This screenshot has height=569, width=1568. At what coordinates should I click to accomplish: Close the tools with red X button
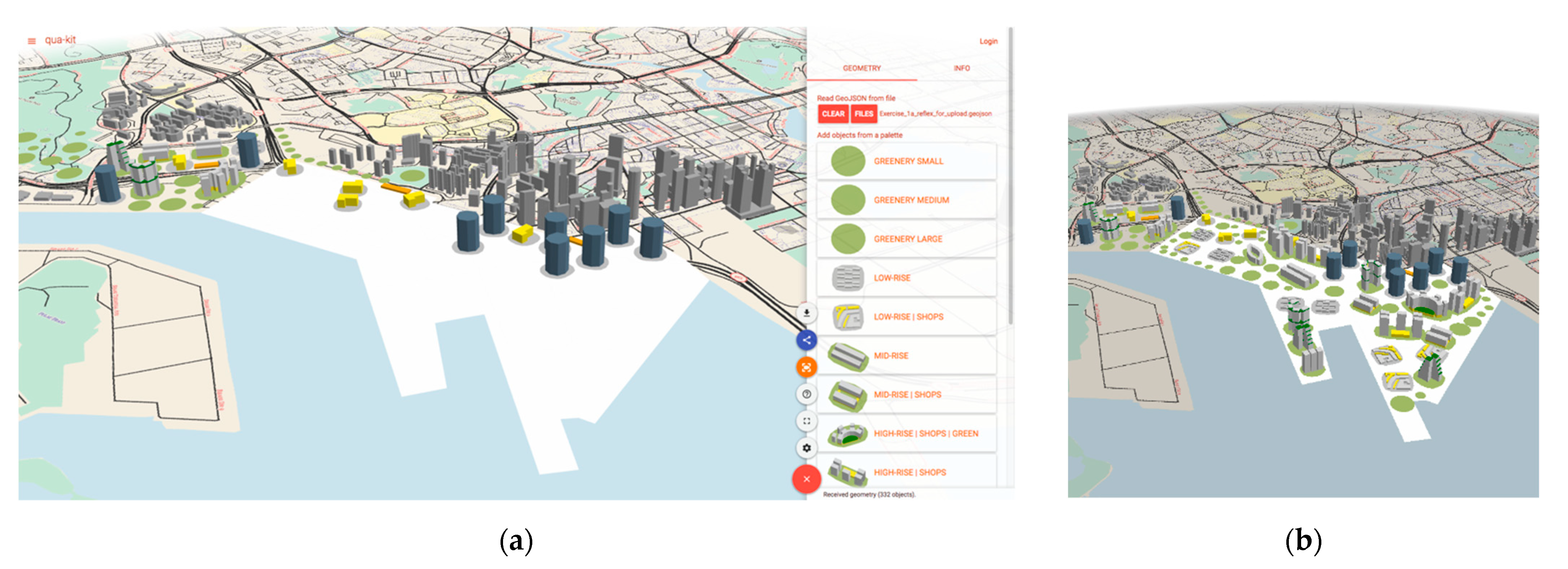pyautogui.click(x=806, y=479)
